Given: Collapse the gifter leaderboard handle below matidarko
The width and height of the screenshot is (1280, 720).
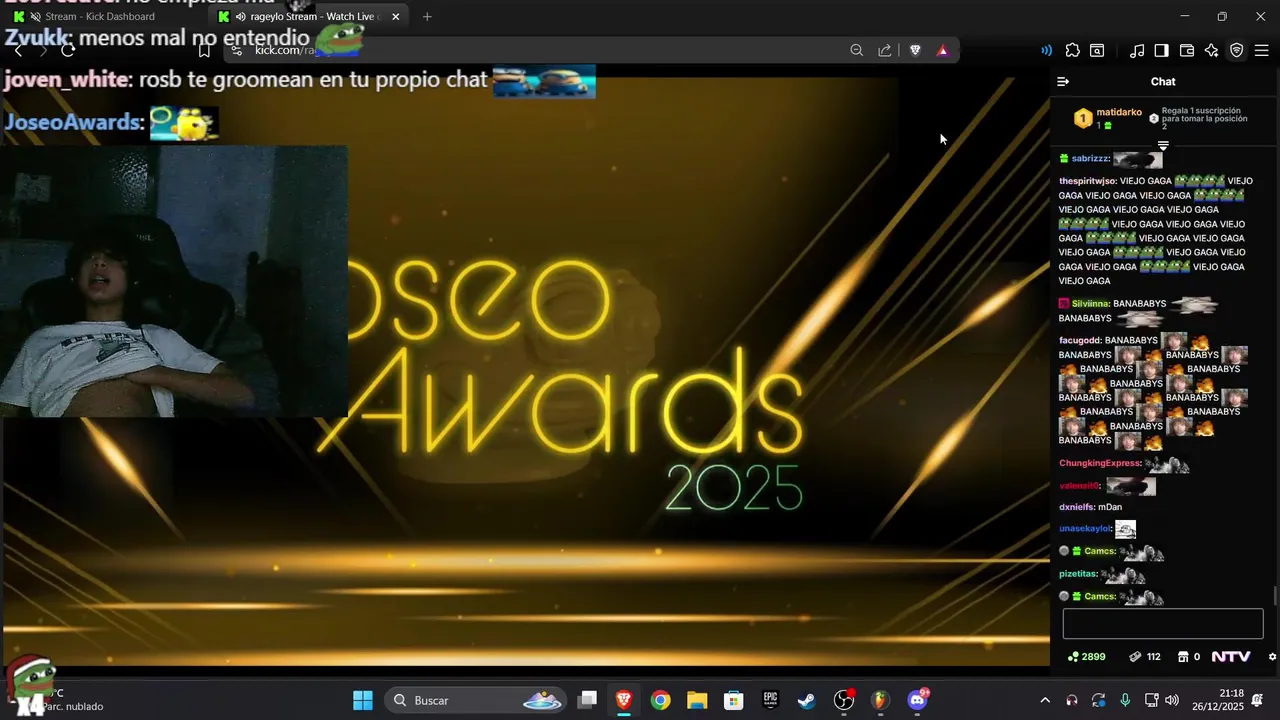Looking at the screenshot, I should point(1163,146).
